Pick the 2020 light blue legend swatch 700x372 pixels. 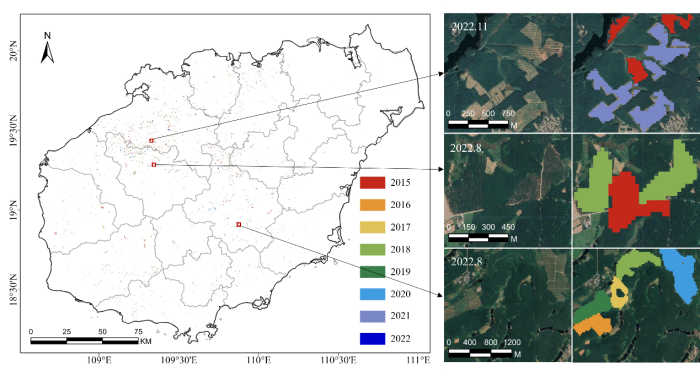[372, 294]
